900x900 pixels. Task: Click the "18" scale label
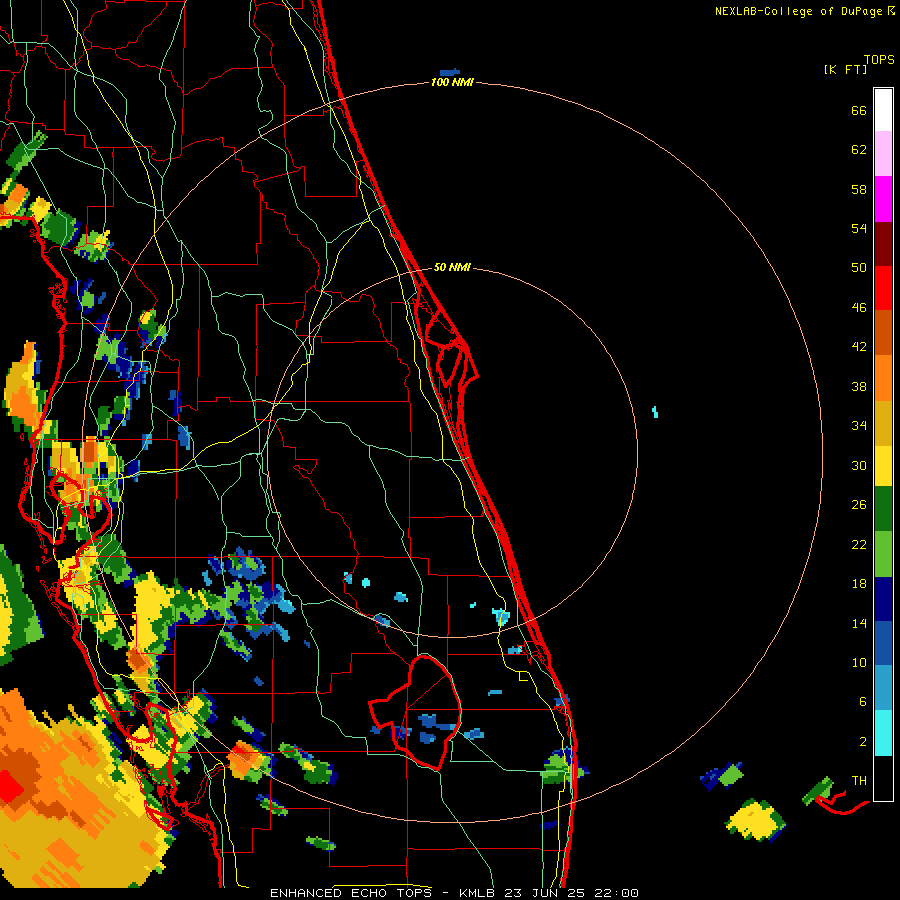(859, 584)
